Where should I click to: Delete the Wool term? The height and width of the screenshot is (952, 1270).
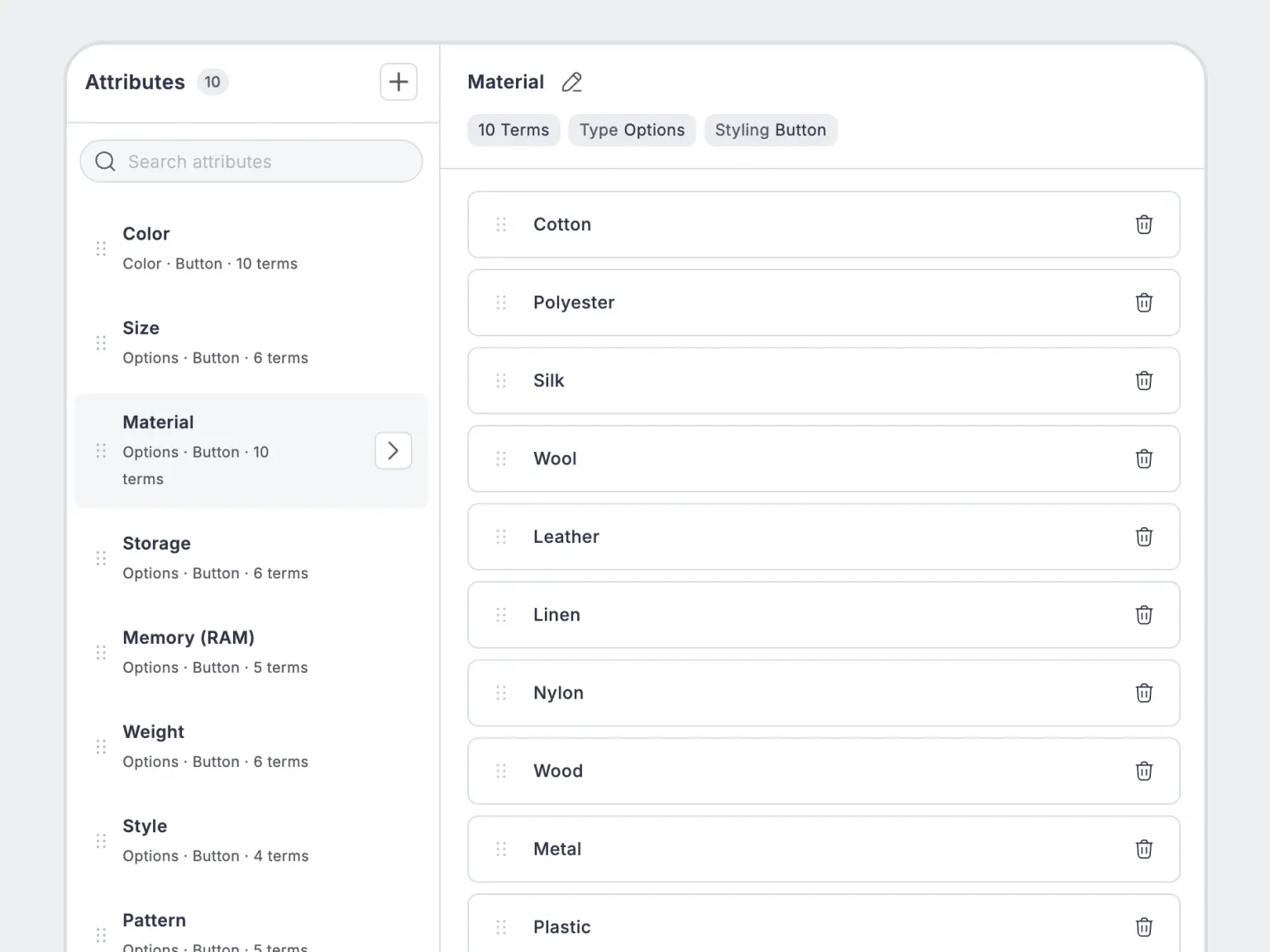[1143, 459]
